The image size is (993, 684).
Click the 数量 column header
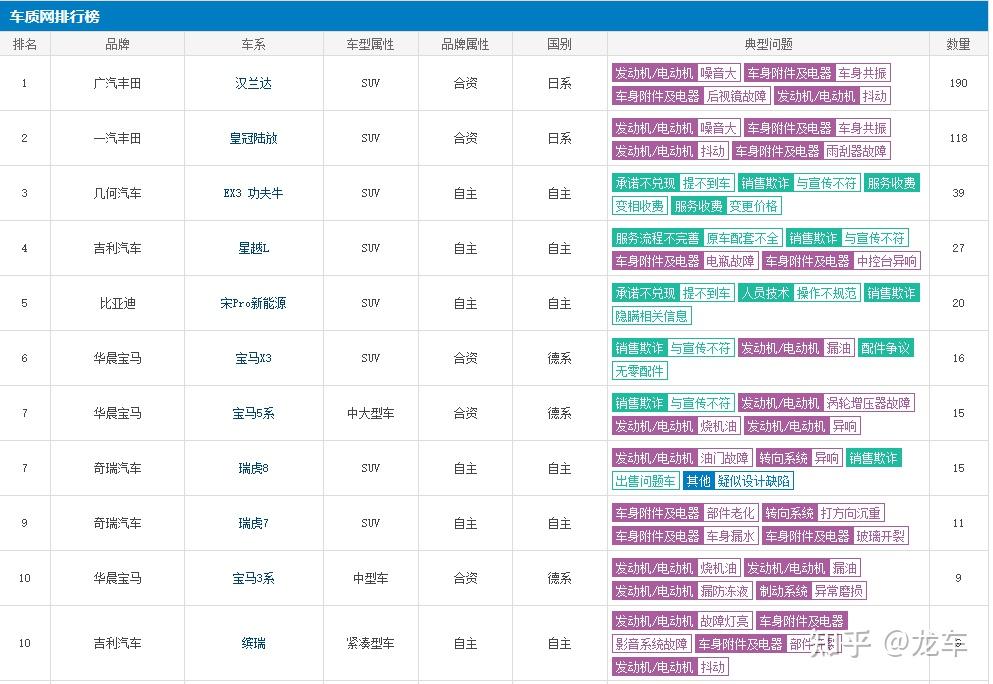pyautogui.click(x=958, y=44)
